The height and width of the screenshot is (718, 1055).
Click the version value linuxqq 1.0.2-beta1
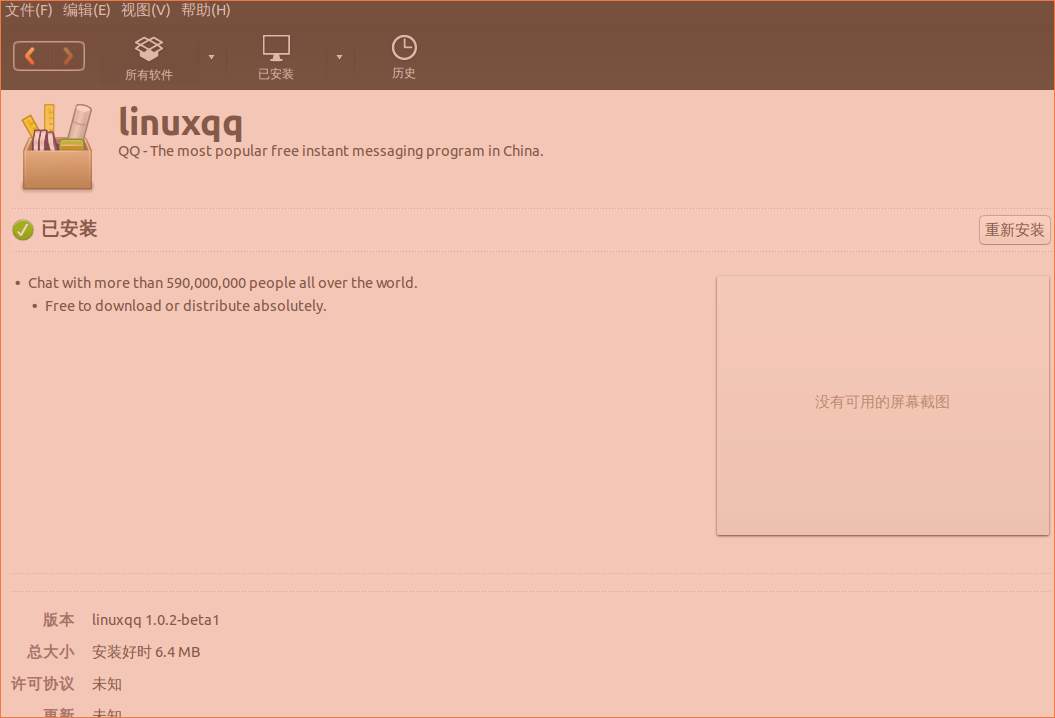pyautogui.click(x=155, y=620)
